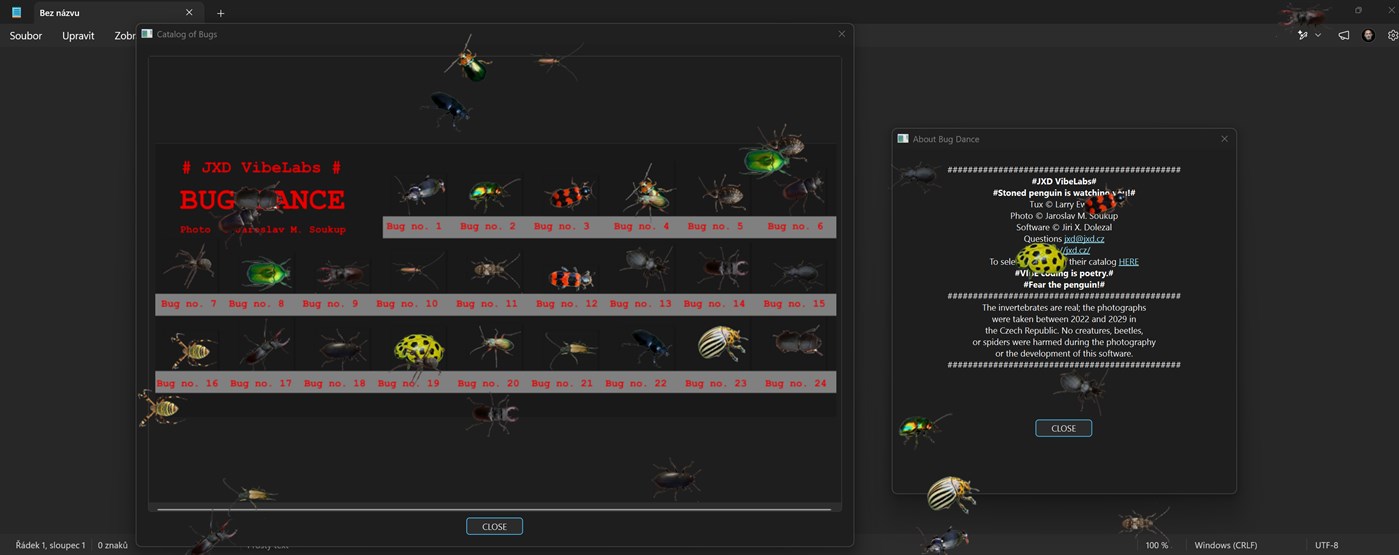Screen dimensions: 1399x555
Task: Click the Windows (CRLF) line ending indicator
Action: 1226,545
